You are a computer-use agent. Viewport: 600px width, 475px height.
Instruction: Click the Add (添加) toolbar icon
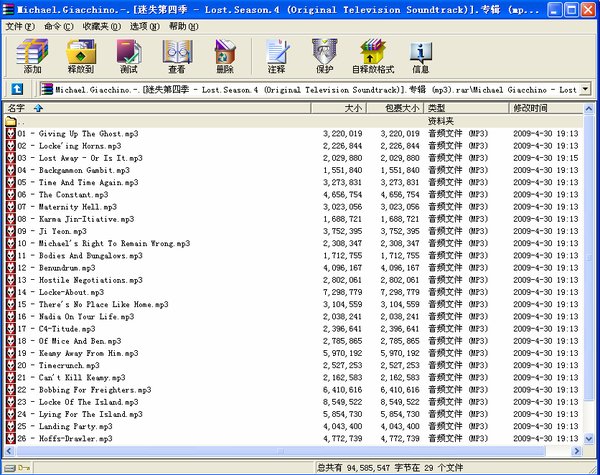(32, 56)
